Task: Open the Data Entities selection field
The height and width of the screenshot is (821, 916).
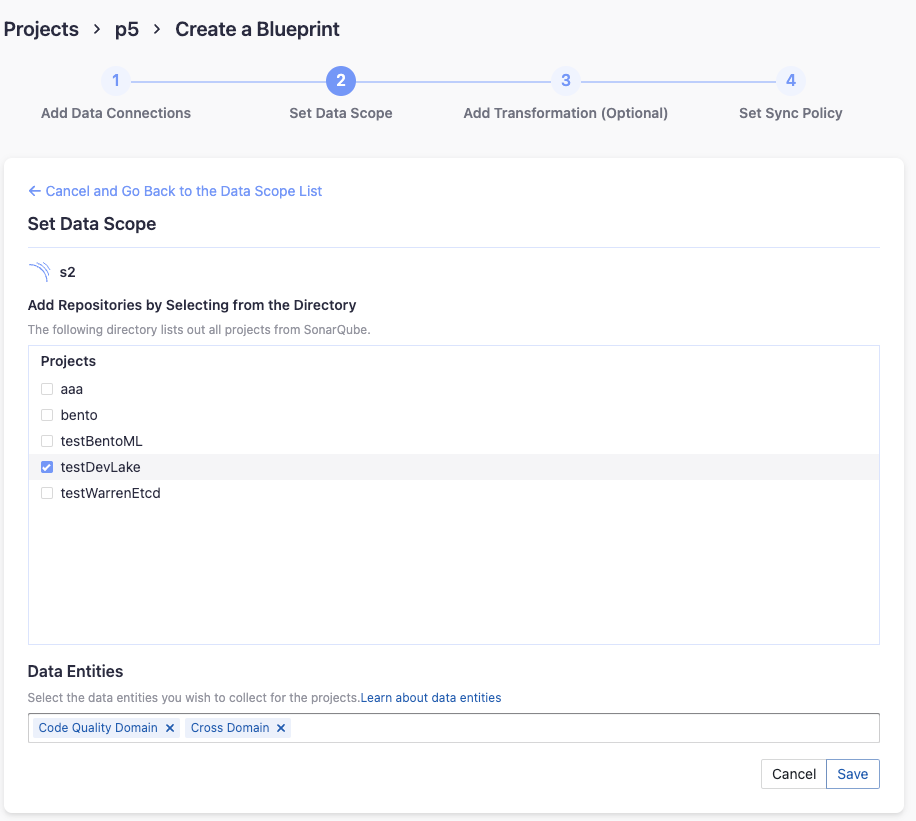Action: click(x=580, y=728)
